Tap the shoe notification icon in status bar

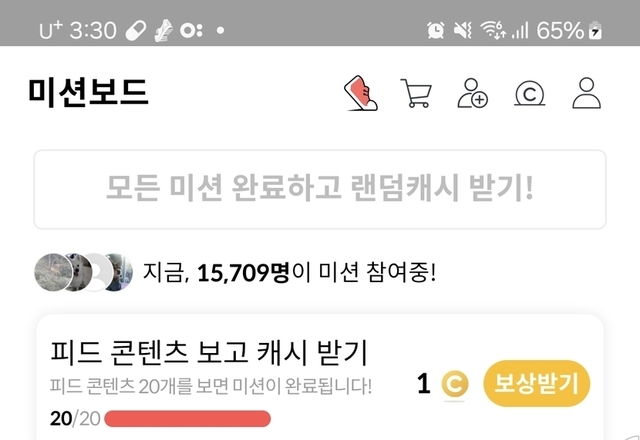(x=163, y=31)
